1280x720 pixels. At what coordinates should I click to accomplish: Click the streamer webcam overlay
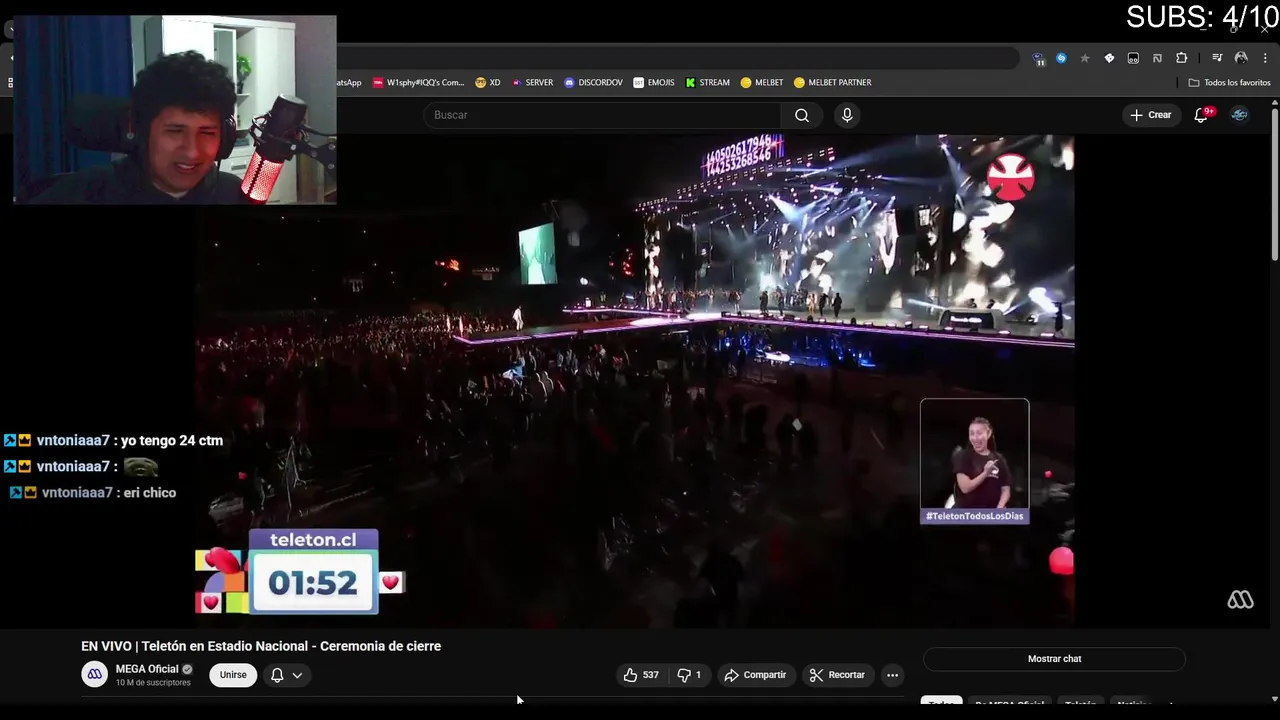[175, 109]
